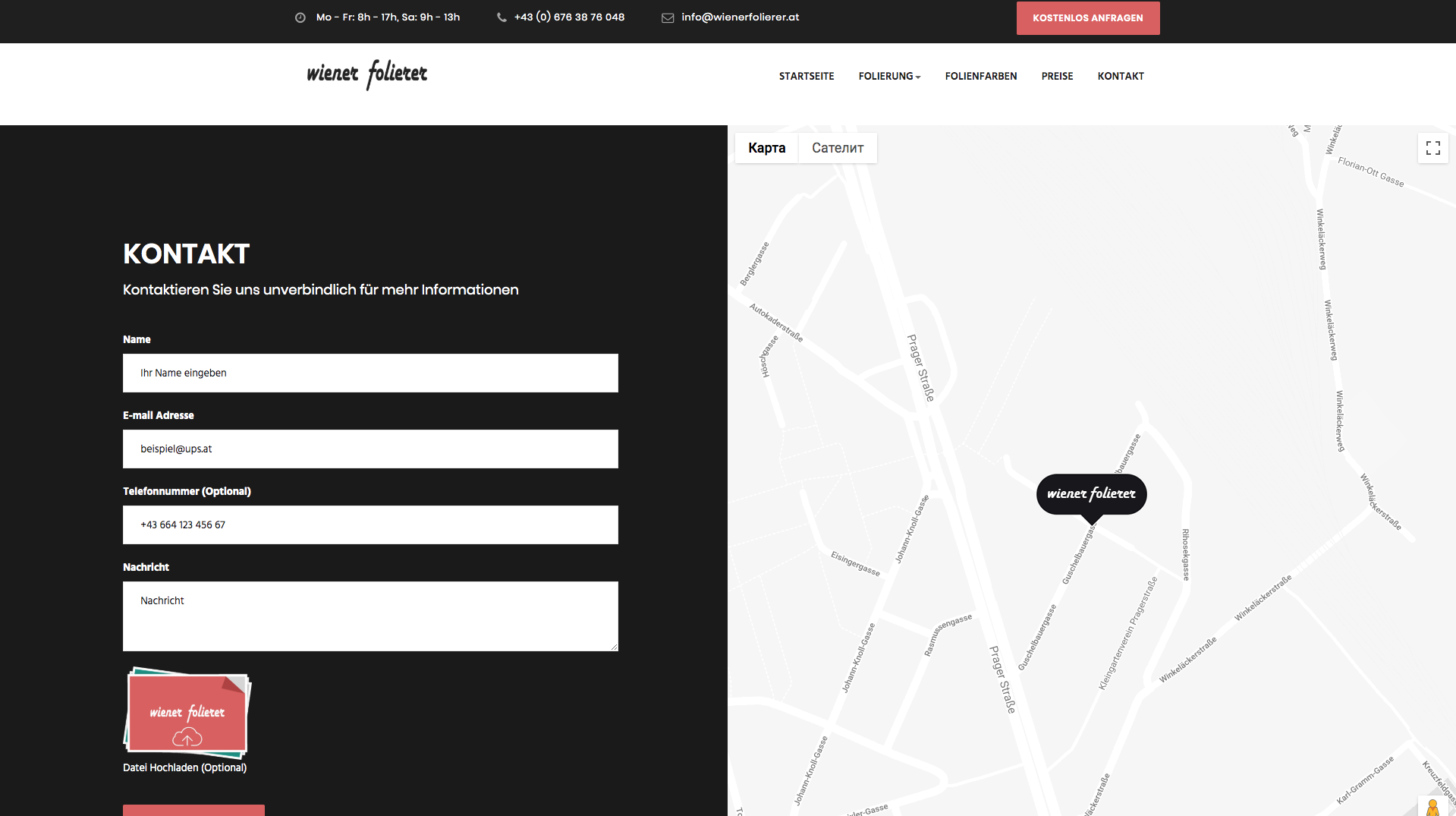
Task: Click the clock icon beside opening hours
Action: click(x=300, y=17)
